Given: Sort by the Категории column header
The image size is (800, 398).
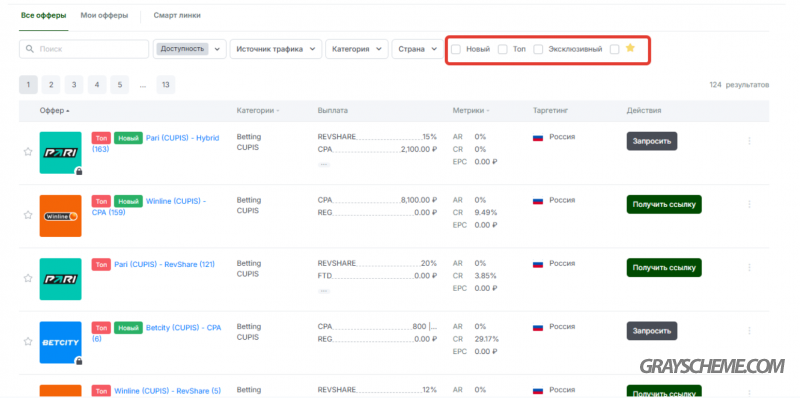Looking at the screenshot, I should 258,111.
